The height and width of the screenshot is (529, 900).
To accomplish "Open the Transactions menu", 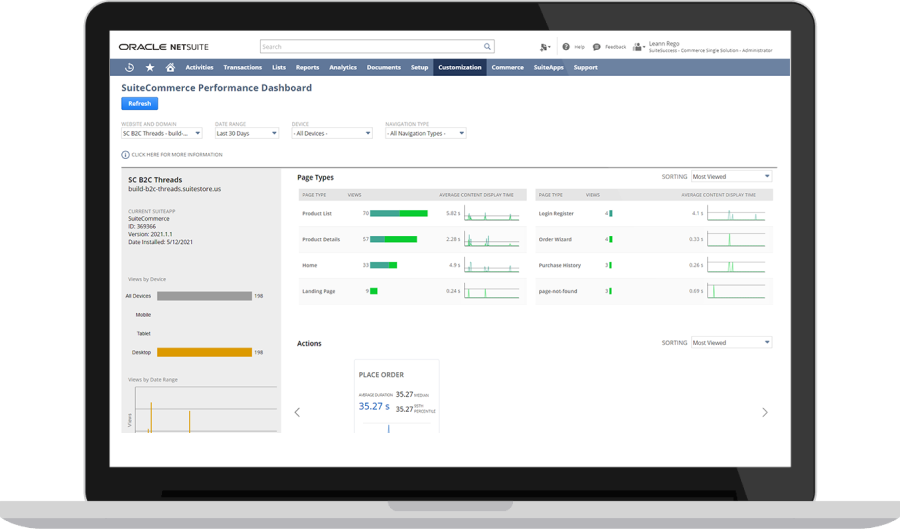I will pyautogui.click(x=242, y=68).
